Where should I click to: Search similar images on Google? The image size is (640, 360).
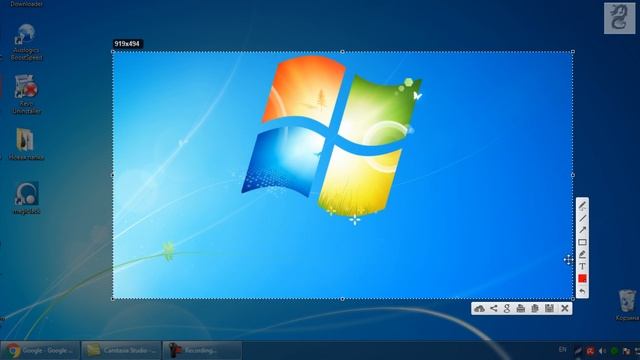[507, 309]
